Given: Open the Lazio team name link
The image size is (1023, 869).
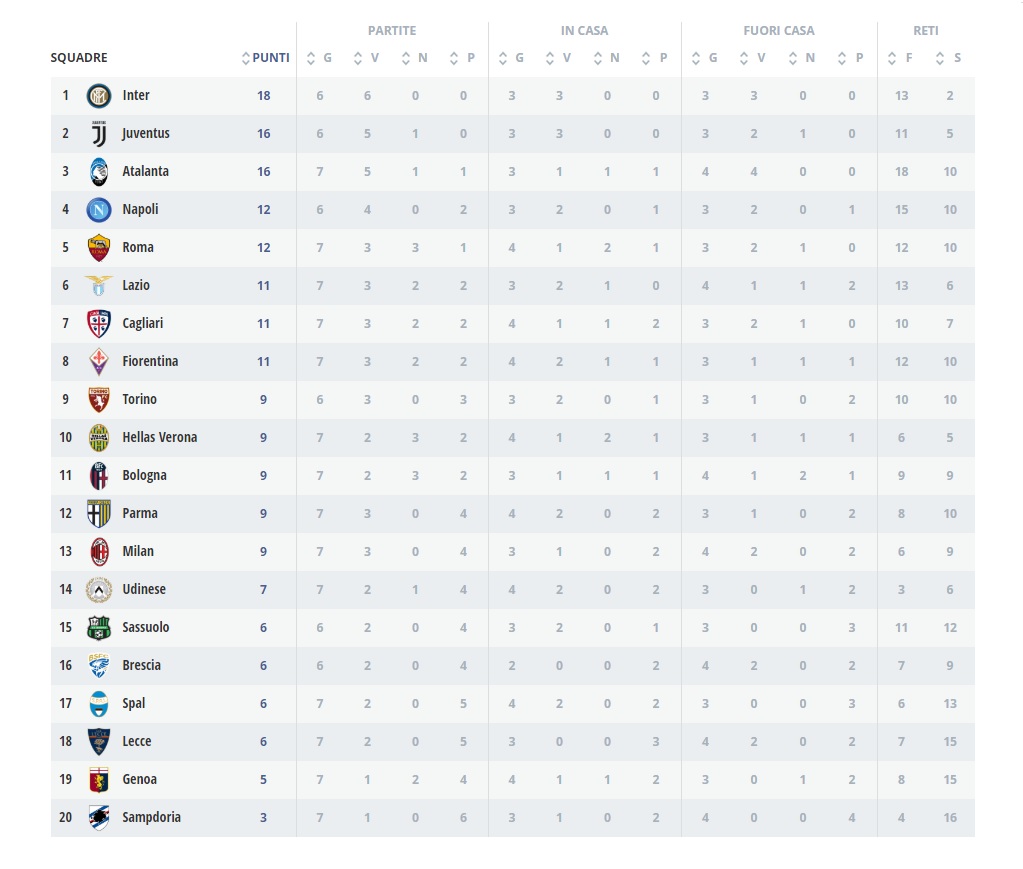Looking at the screenshot, I should point(136,286).
